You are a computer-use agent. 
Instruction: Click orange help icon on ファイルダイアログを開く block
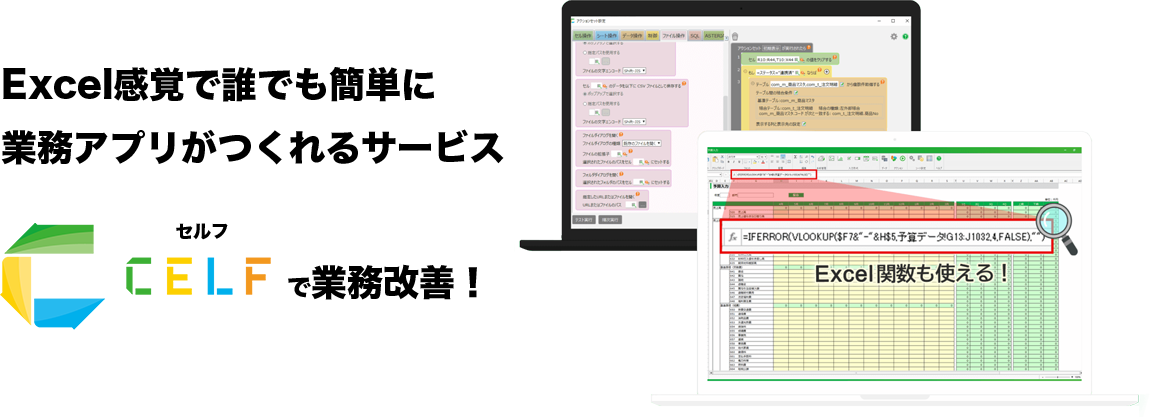pos(621,135)
